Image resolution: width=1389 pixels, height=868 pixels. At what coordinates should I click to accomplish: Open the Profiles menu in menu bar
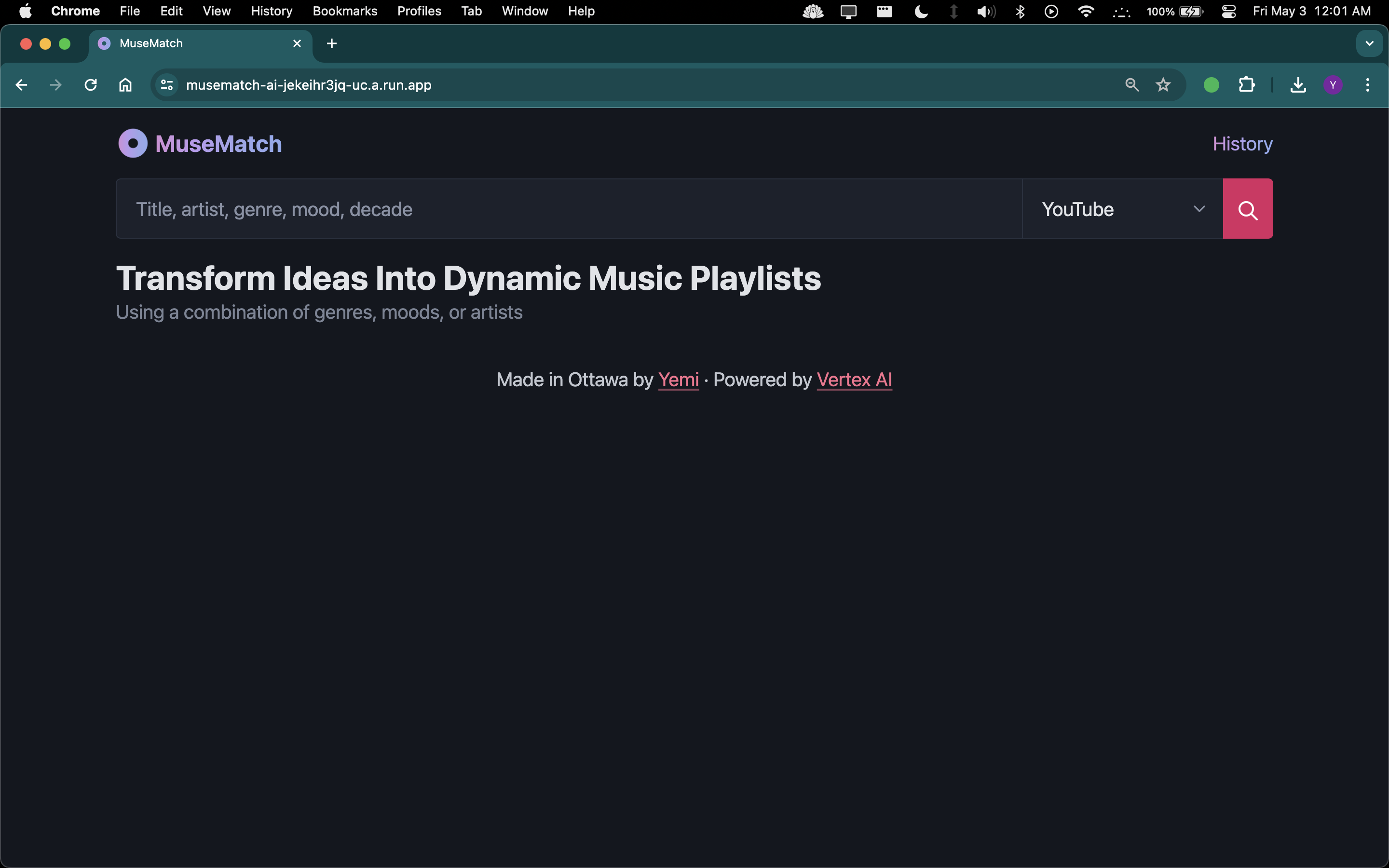[419, 12]
